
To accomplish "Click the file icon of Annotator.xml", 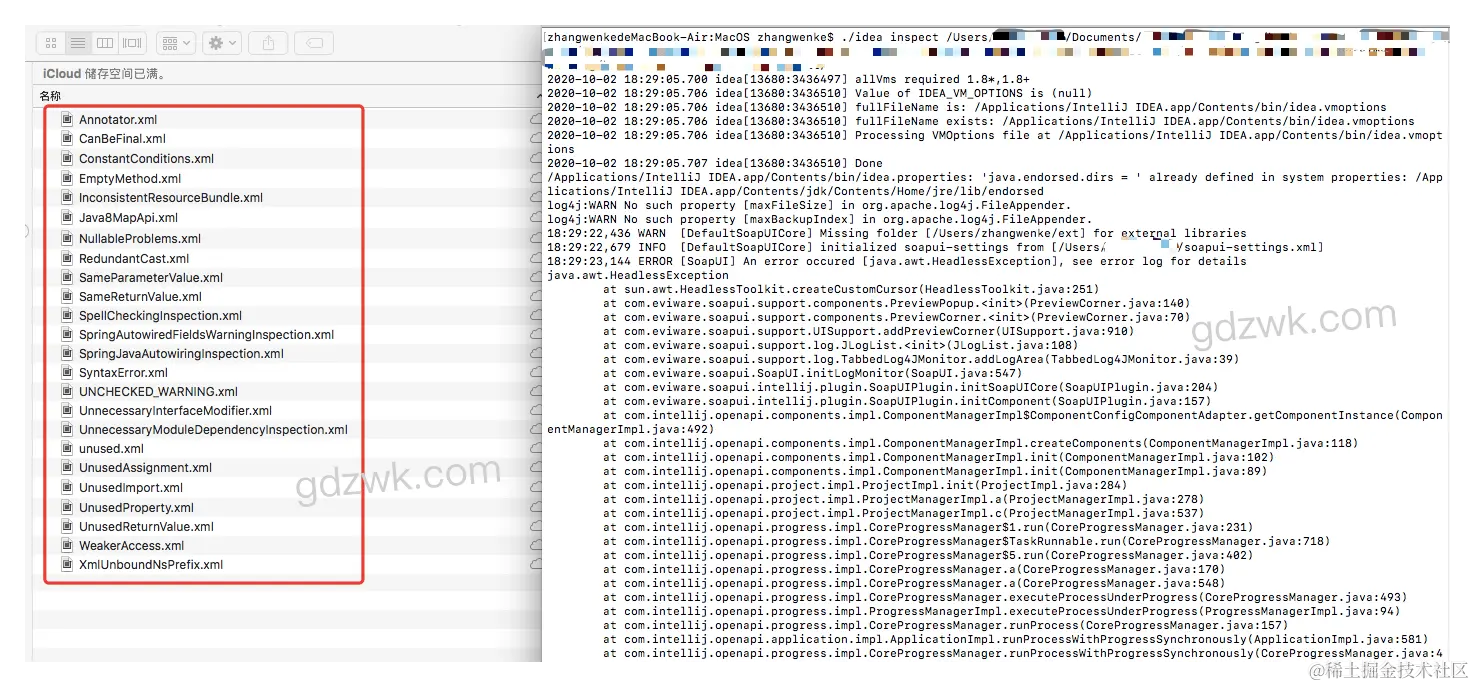I will point(68,119).
